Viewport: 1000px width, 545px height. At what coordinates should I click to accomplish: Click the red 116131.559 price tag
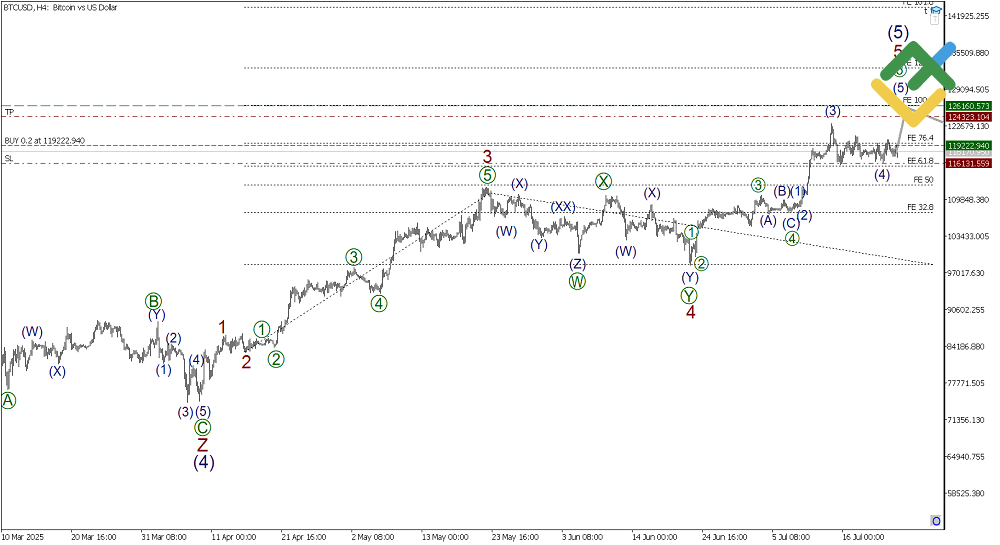tap(967, 163)
